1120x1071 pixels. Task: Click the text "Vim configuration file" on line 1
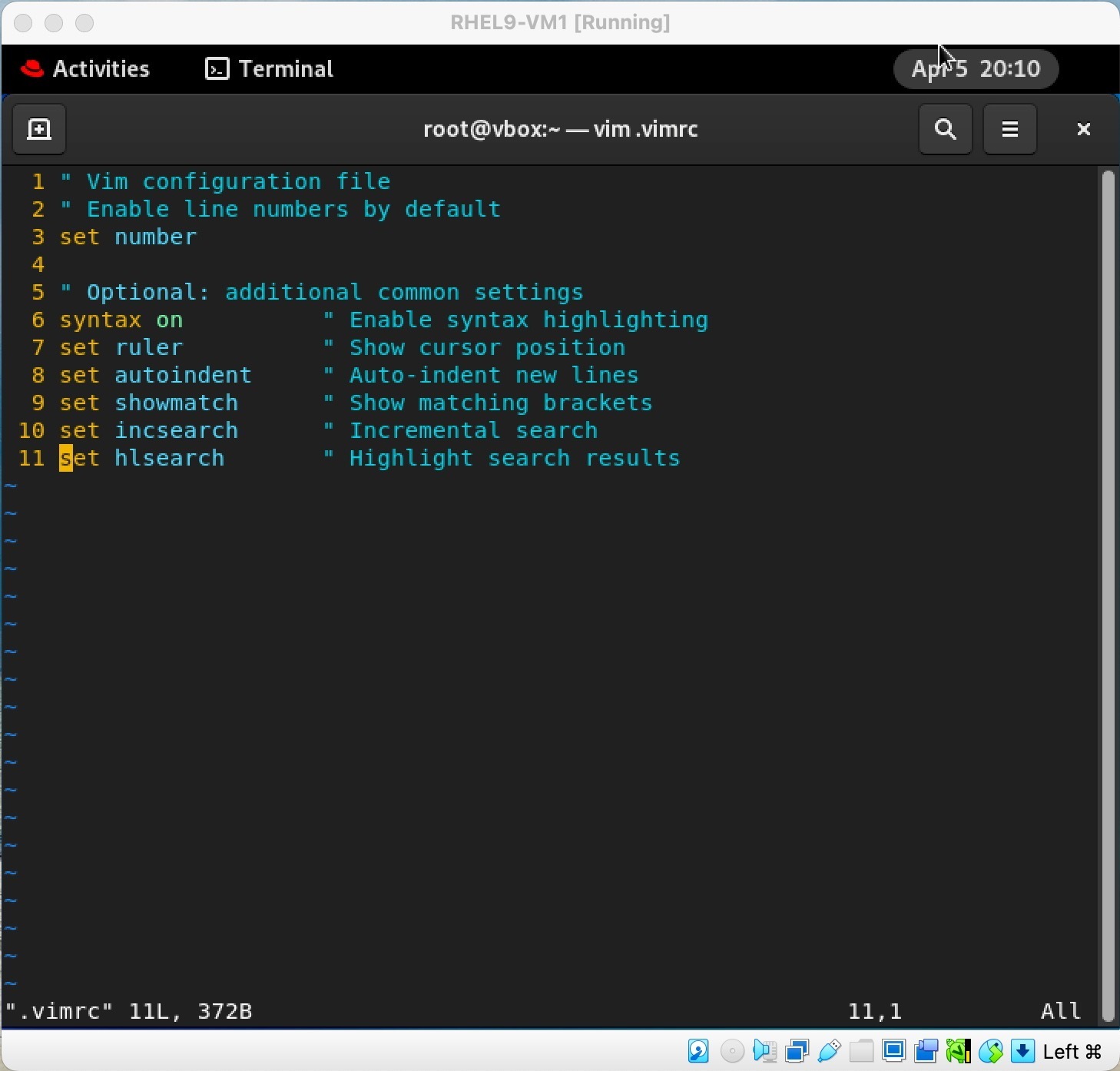(x=238, y=181)
